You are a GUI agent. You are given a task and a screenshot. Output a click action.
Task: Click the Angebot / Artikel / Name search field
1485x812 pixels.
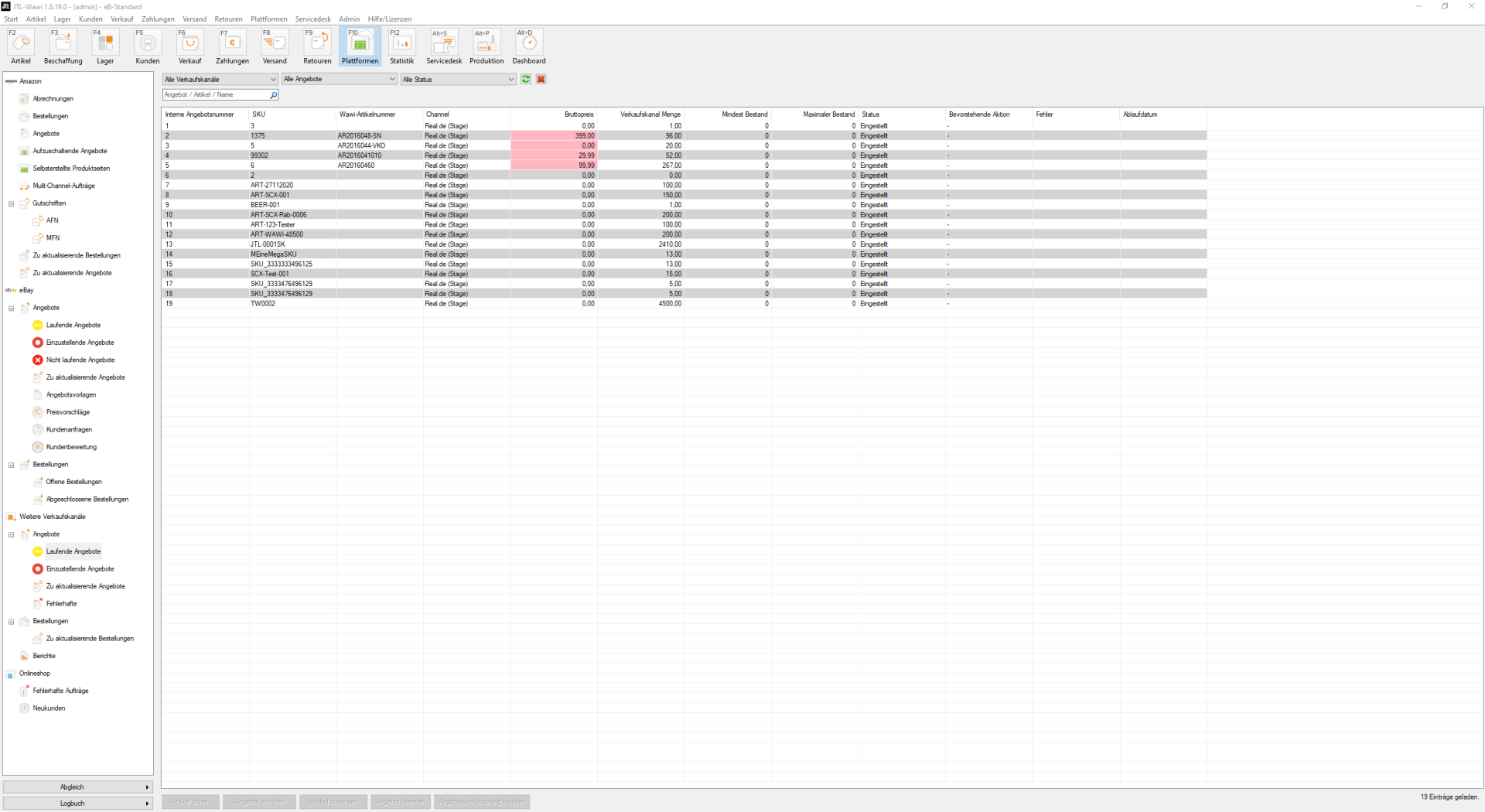[x=215, y=95]
